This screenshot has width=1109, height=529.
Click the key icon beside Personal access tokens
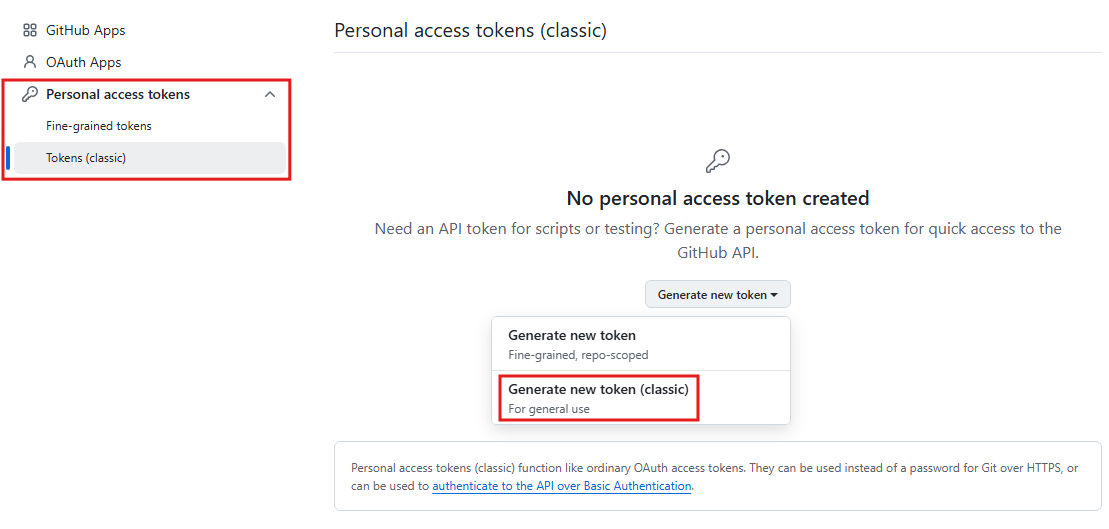click(30, 94)
